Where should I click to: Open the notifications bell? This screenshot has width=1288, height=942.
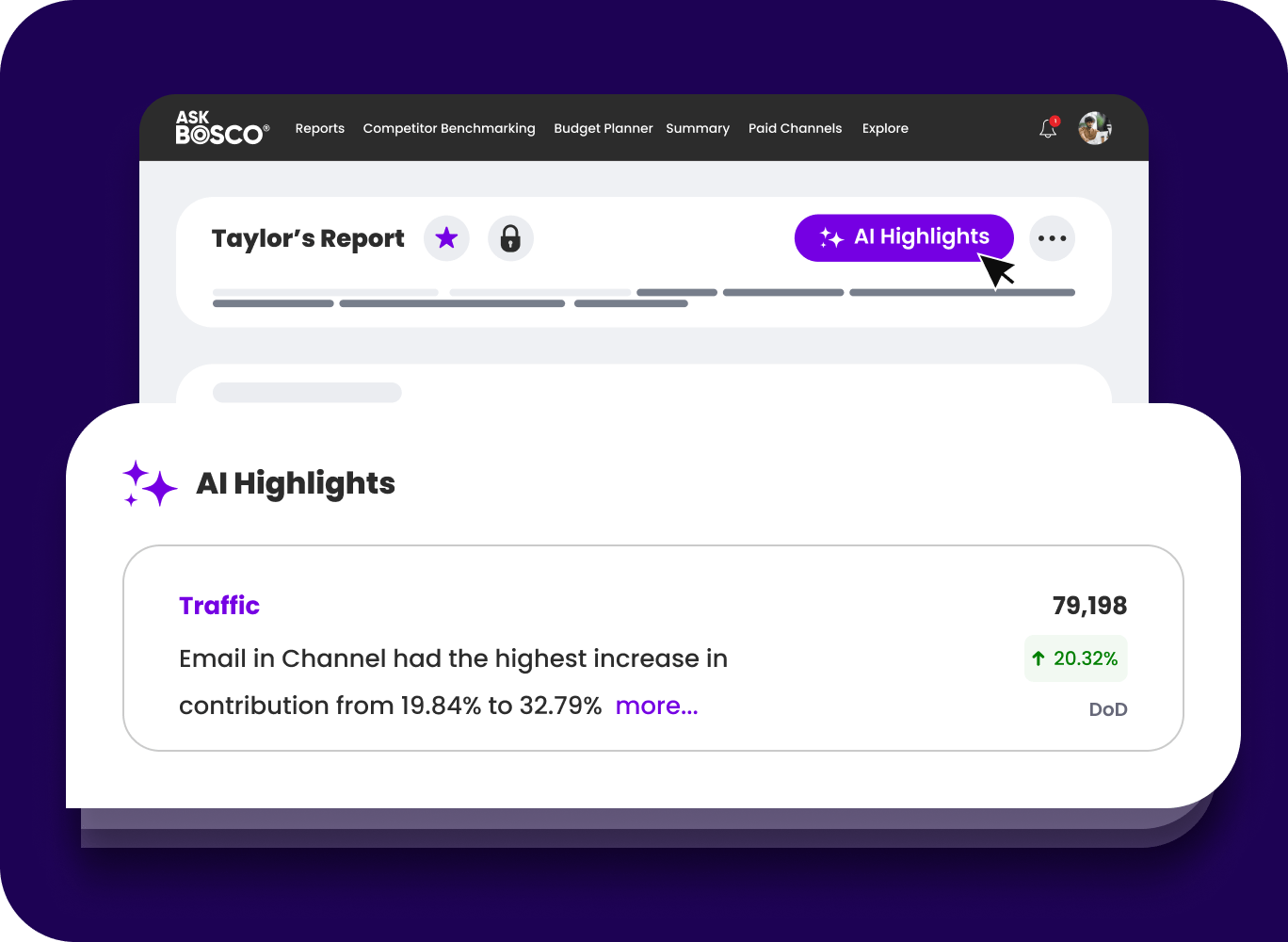pos(1047,129)
